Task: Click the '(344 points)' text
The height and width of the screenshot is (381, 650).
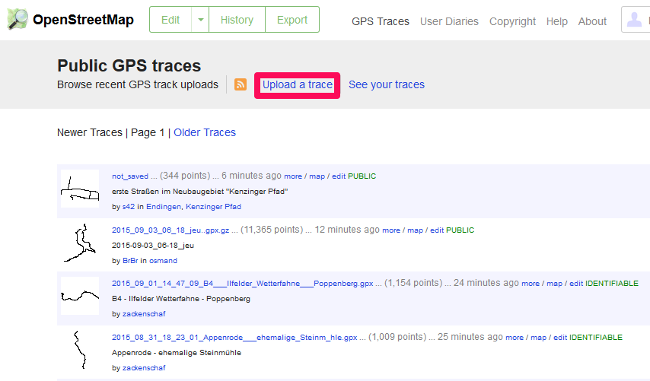Action: tap(185, 176)
